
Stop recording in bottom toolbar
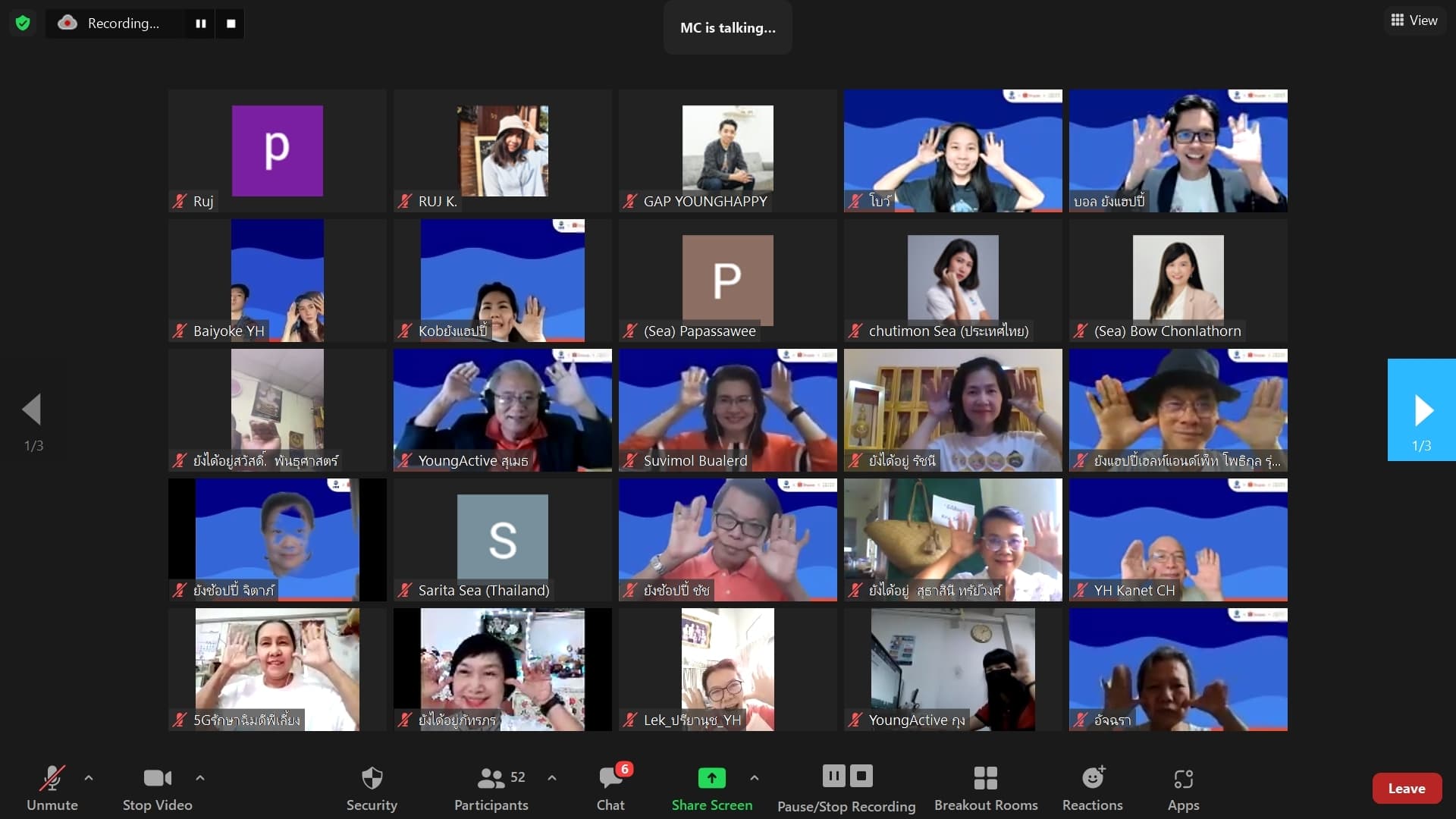pos(861,776)
